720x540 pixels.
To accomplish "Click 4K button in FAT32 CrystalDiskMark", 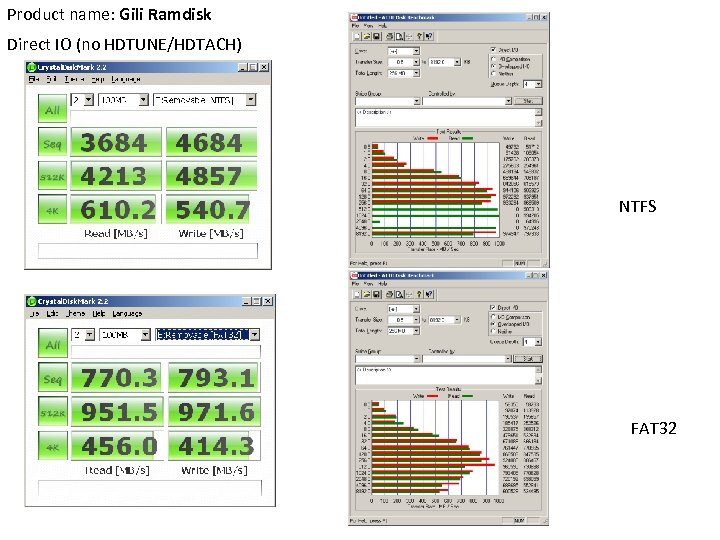I will [53, 446].
